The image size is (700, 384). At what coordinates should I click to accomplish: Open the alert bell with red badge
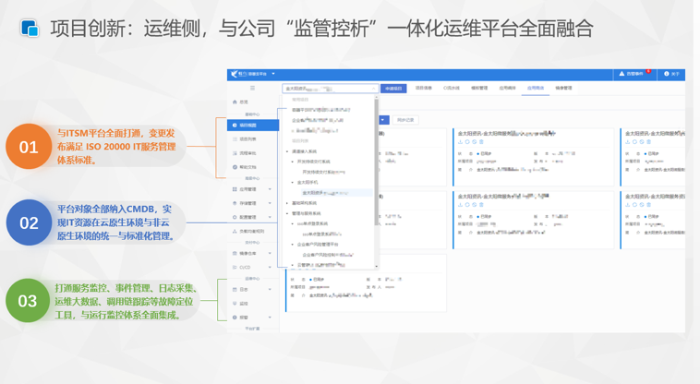[621, 74]
